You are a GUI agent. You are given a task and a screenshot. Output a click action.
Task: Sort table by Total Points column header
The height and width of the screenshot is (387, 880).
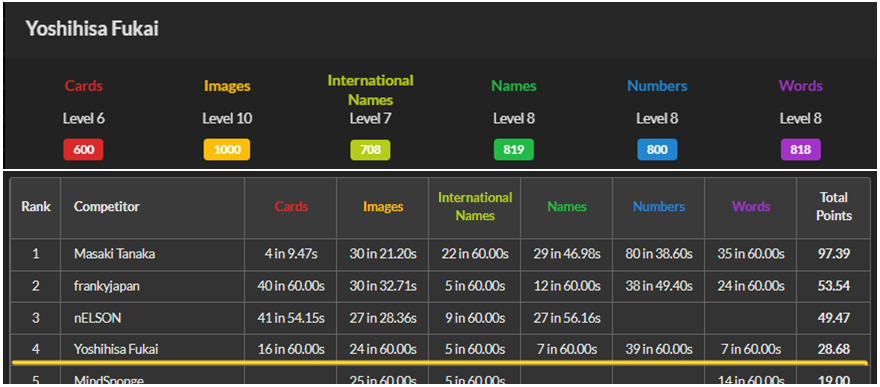click(833, 206)
